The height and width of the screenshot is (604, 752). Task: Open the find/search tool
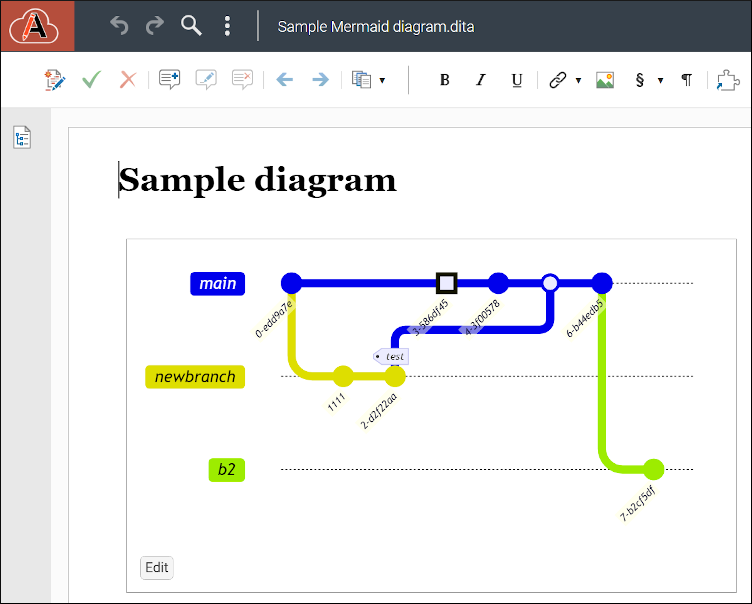[x=191, y=26]
